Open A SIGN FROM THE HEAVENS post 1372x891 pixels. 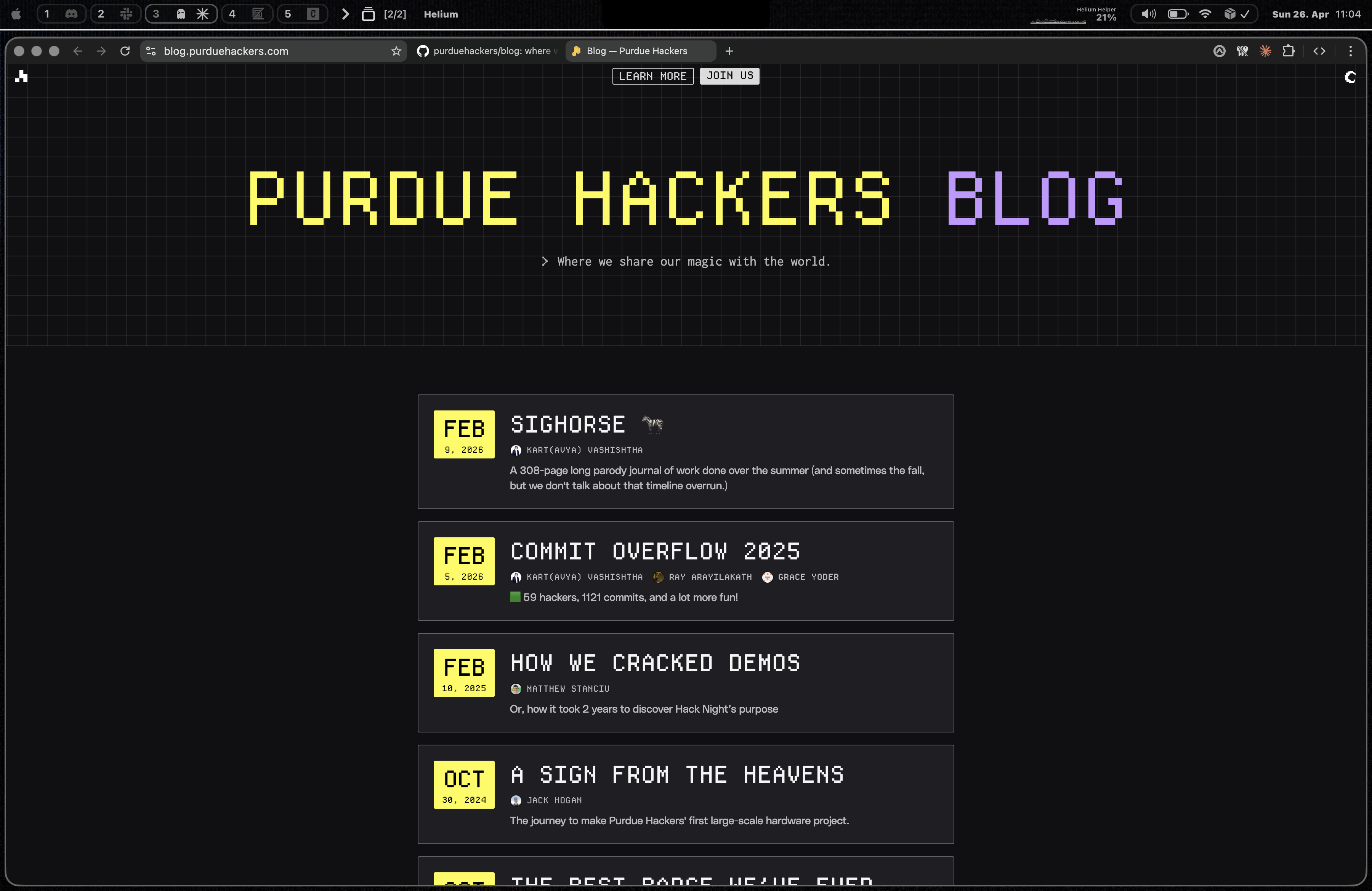(677, 775)
